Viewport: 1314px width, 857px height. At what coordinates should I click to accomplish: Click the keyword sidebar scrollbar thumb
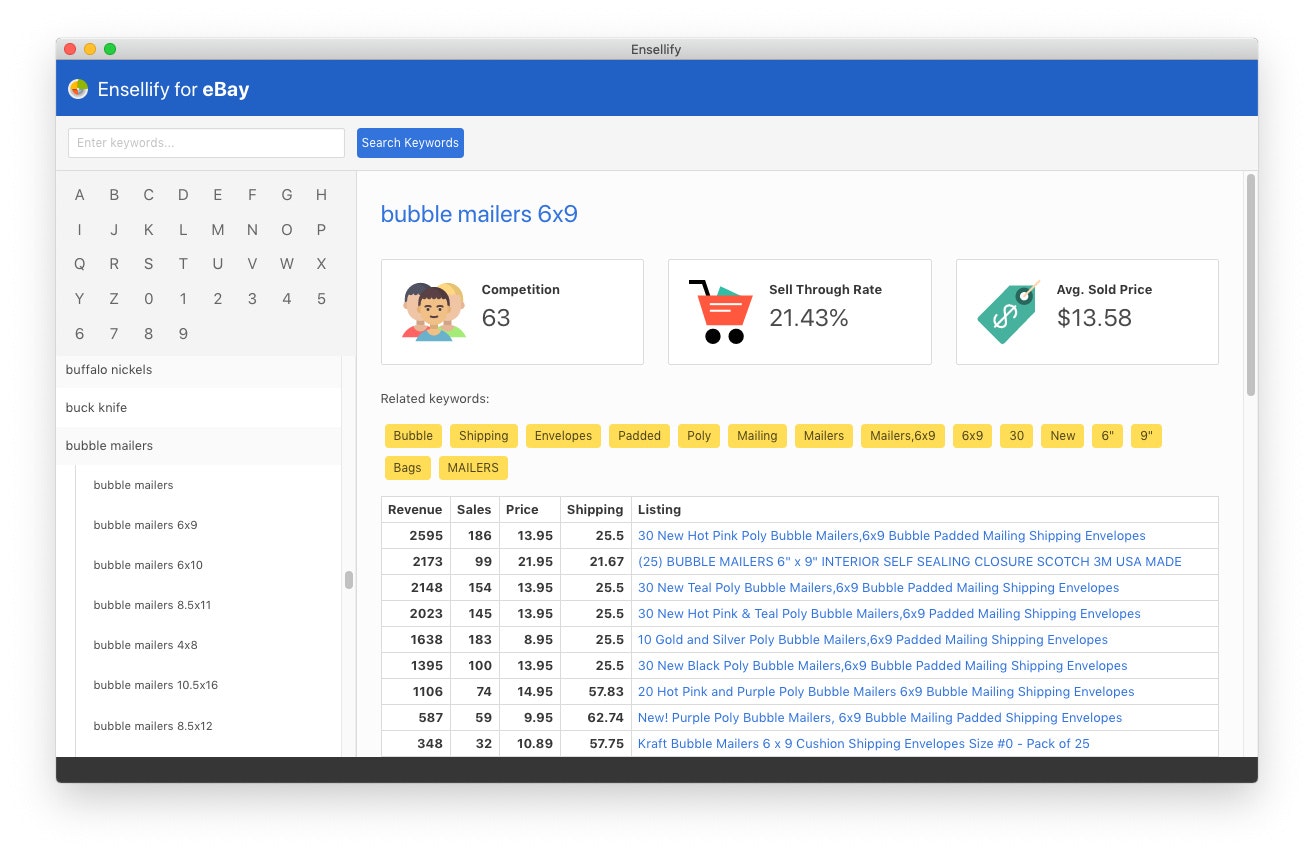(349, 580)
